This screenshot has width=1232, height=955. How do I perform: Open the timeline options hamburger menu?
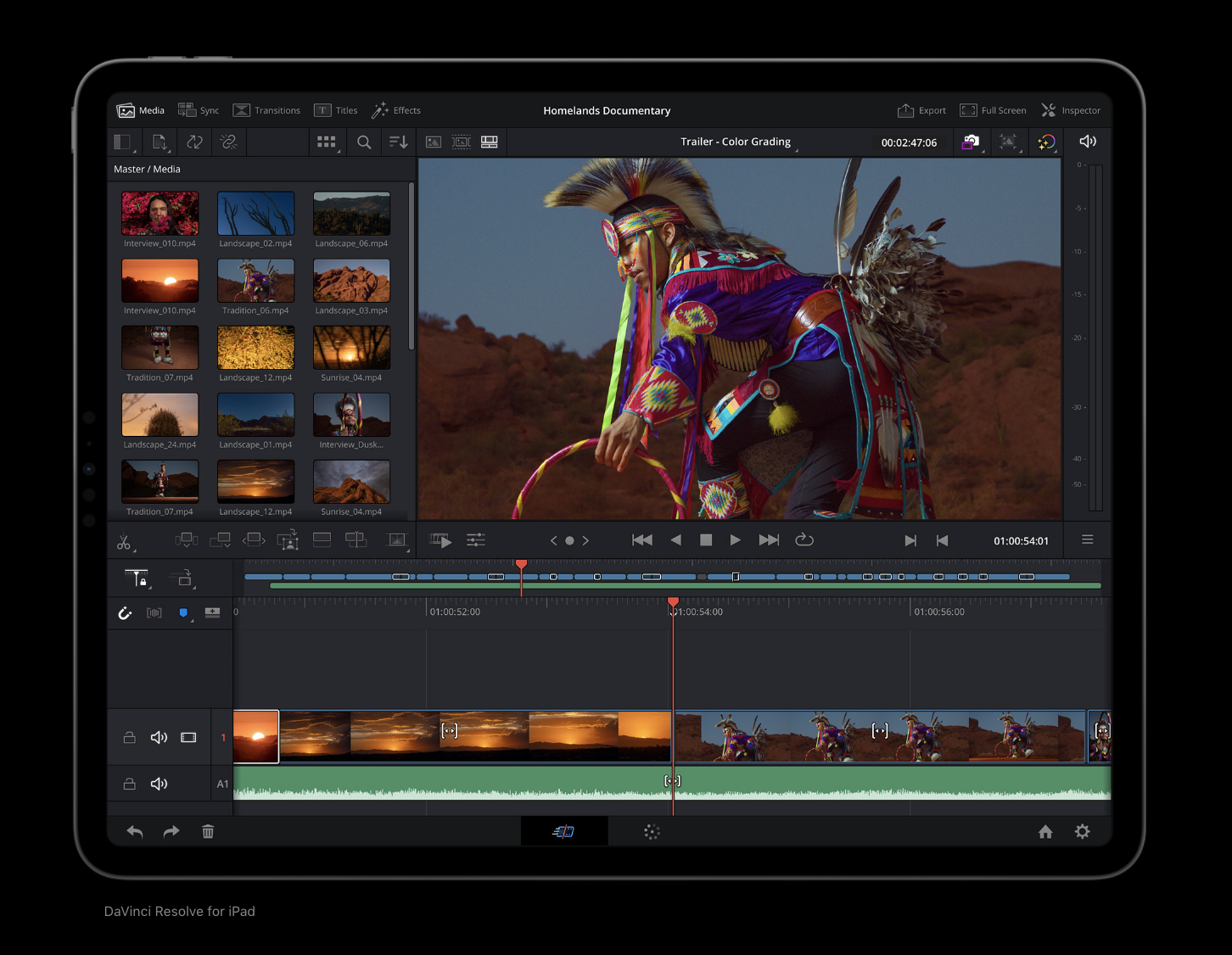click(1087, 540)
